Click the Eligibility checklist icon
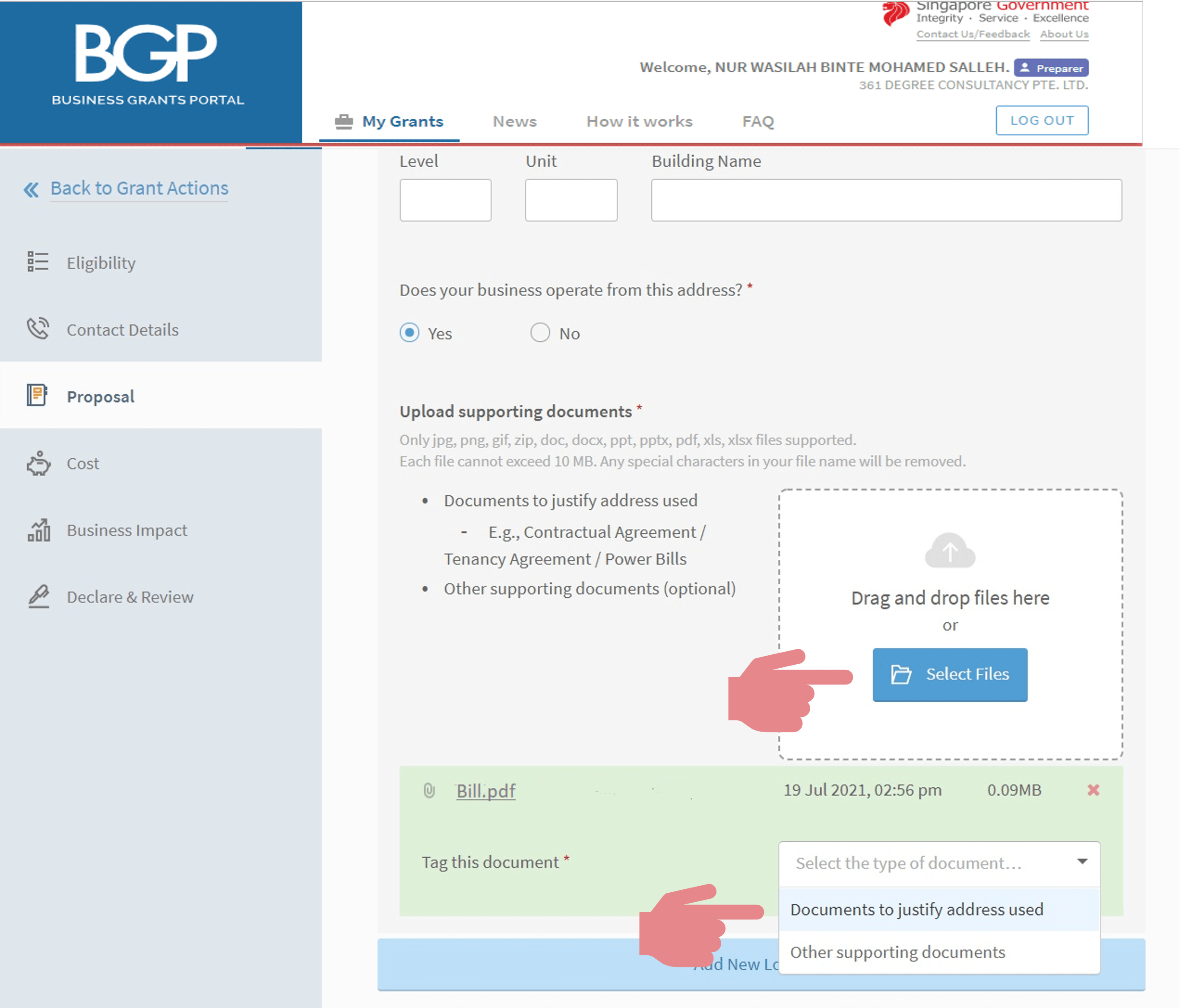This screenshot has width=1179, height=1008. 38,262
